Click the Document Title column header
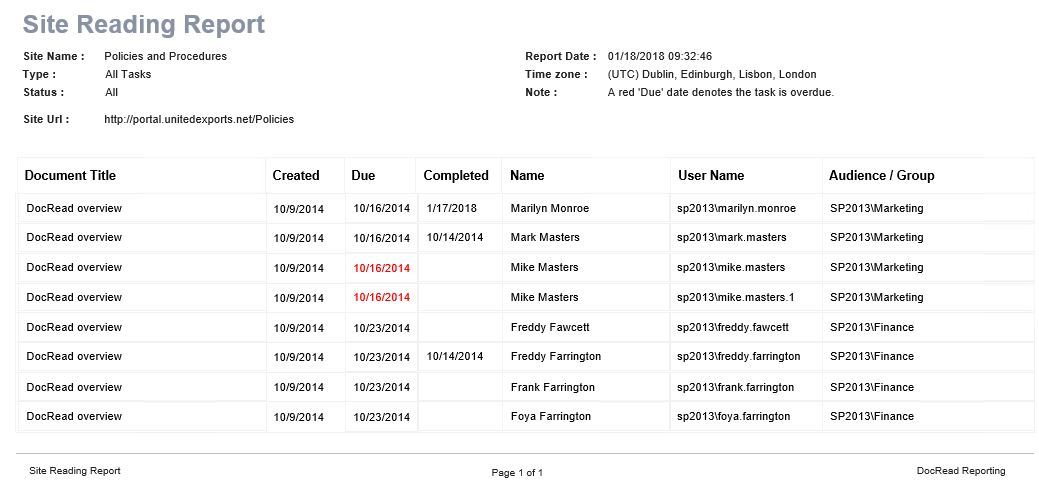1039x497 pixels. (70, 175)
